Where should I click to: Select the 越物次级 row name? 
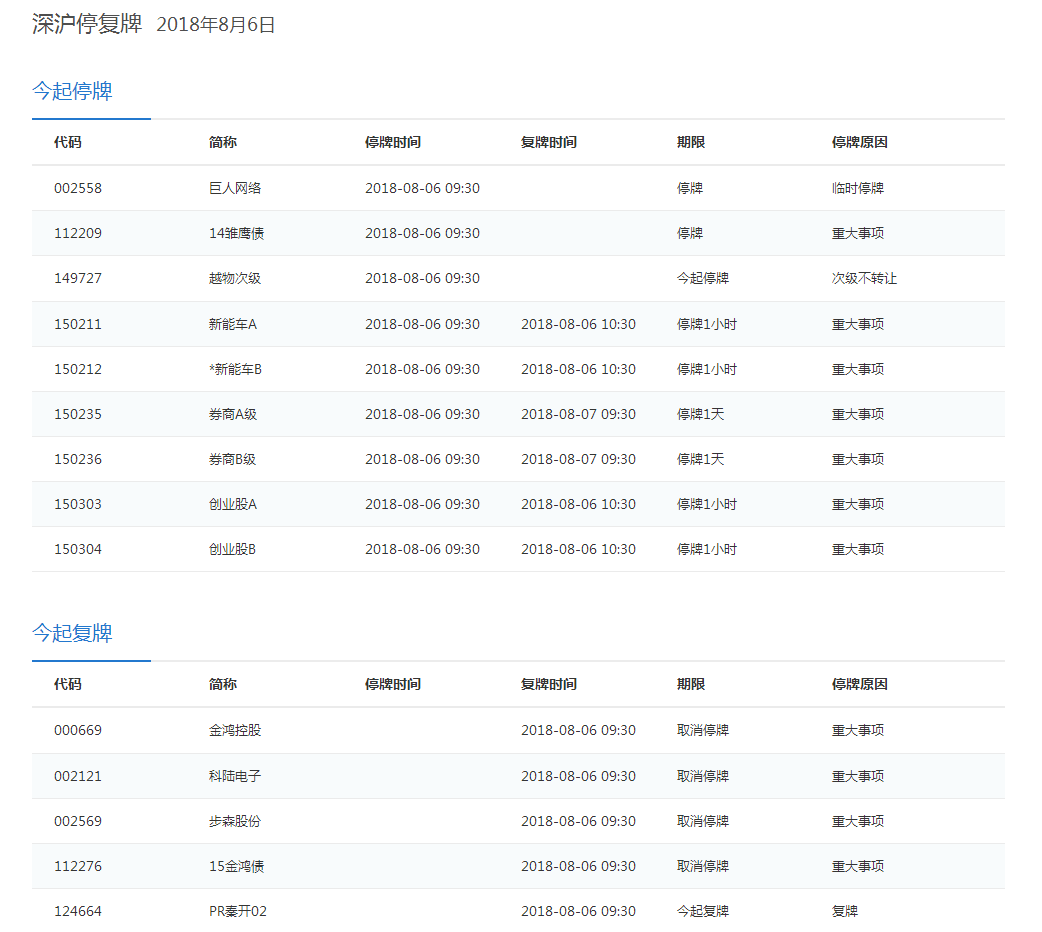235,278
